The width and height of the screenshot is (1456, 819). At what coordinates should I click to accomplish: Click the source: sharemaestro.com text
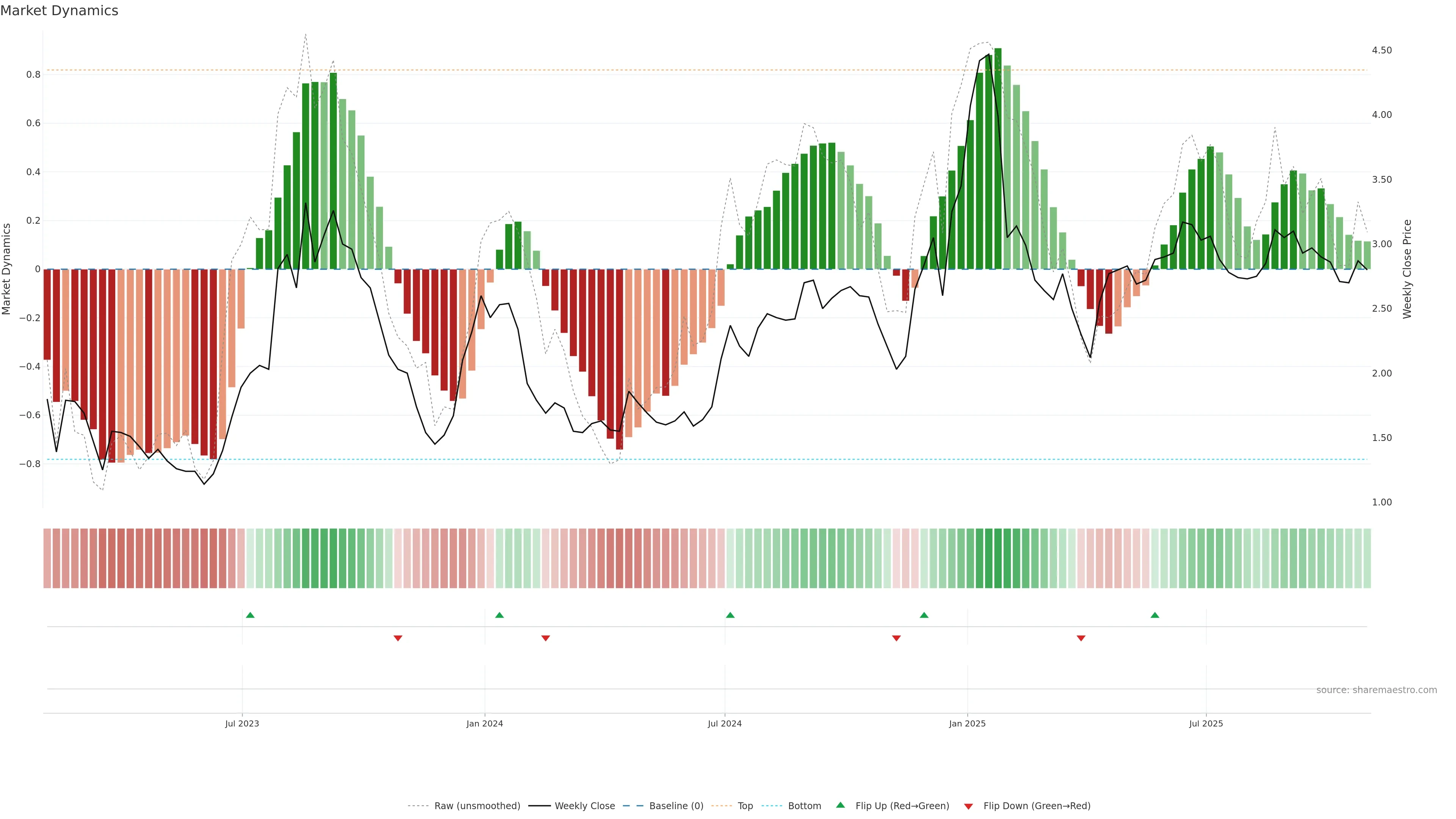click(1376, 690)
